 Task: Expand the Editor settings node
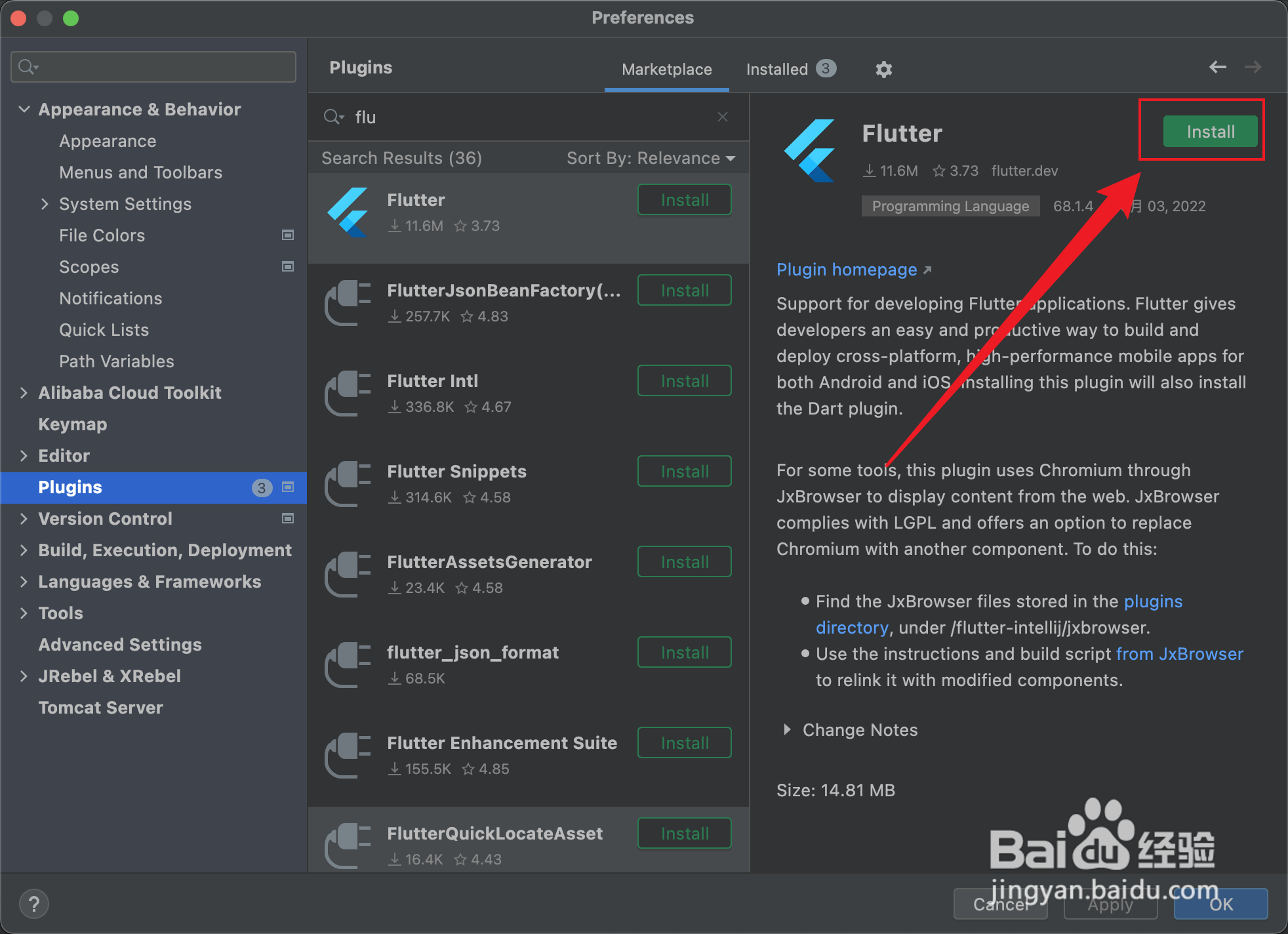[24, 455]
